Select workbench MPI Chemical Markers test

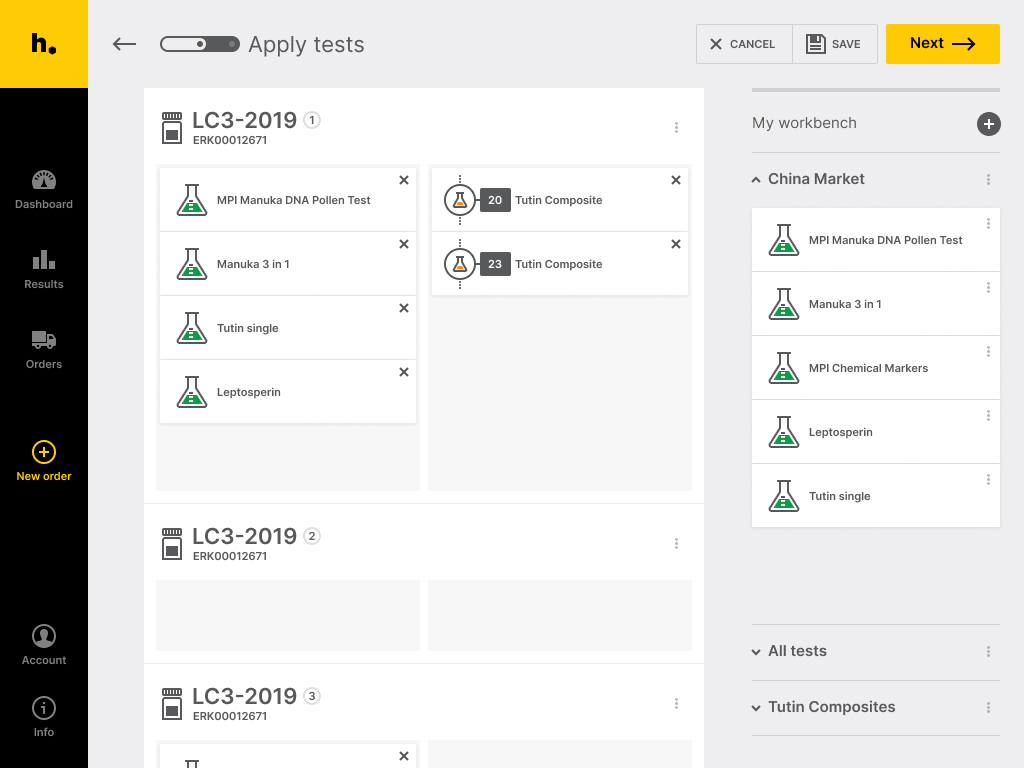pos(875,368)
